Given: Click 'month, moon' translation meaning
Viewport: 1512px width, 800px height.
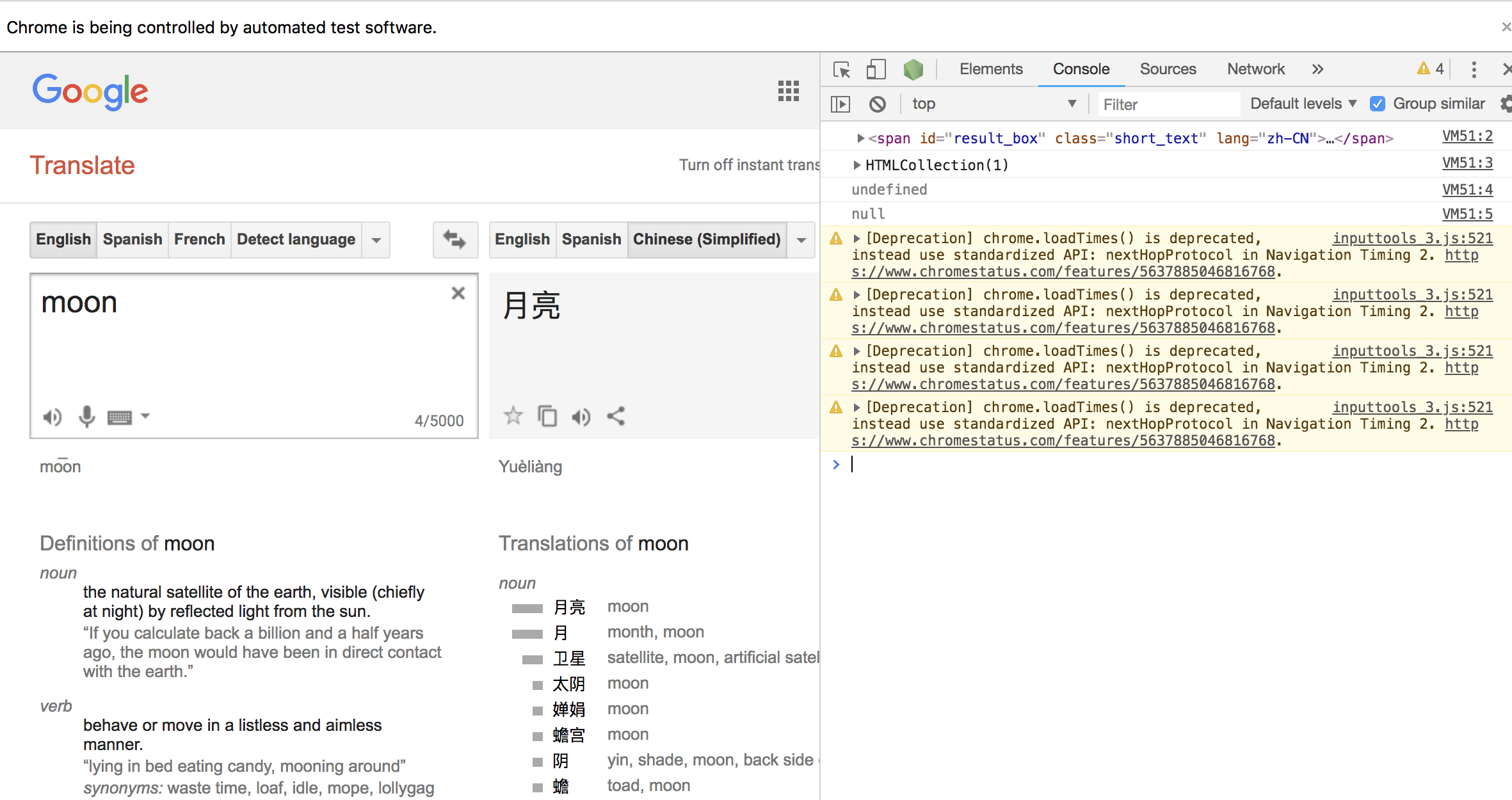Looking at the screenshot, I should [x=655, y=632].
